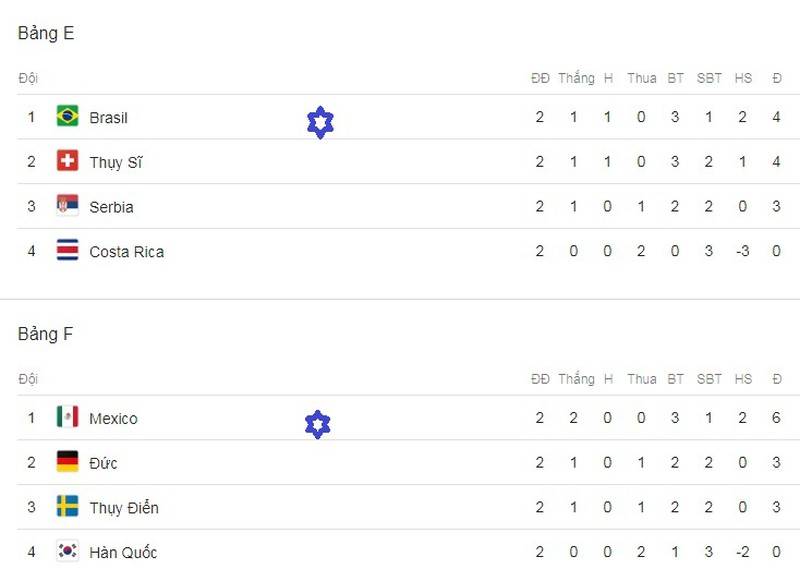Select the Thụy Điển team name
The image size is (800, 581).
click(x=123, y=508)
